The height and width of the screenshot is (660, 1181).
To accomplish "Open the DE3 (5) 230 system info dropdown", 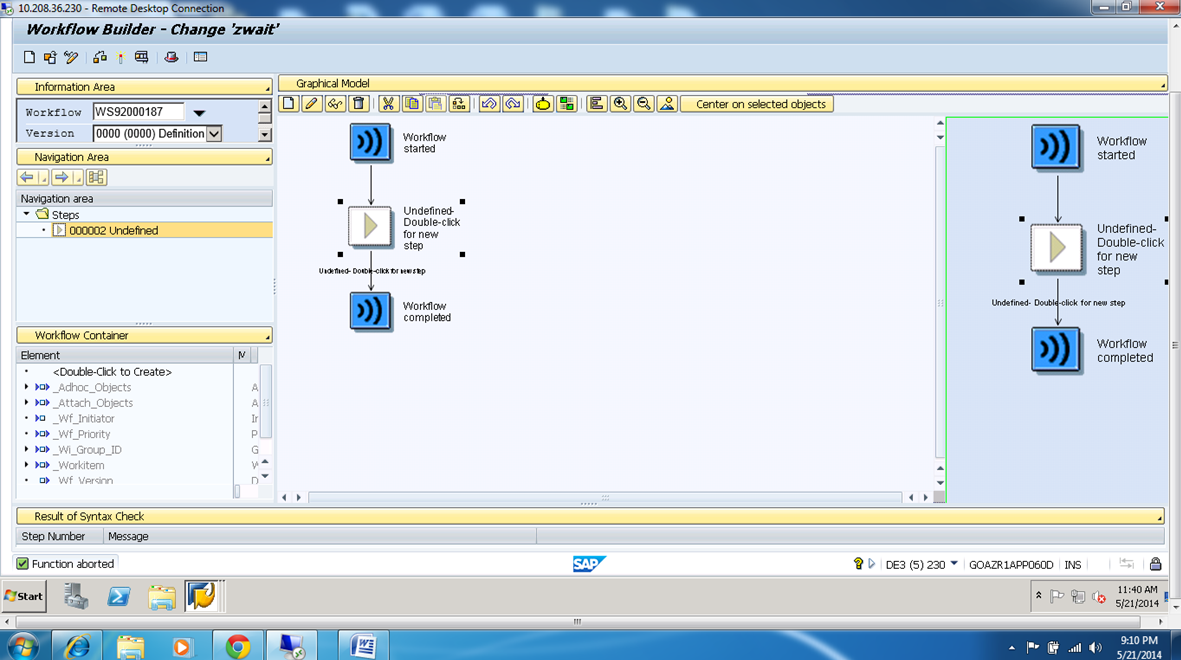I will [954, 564].
